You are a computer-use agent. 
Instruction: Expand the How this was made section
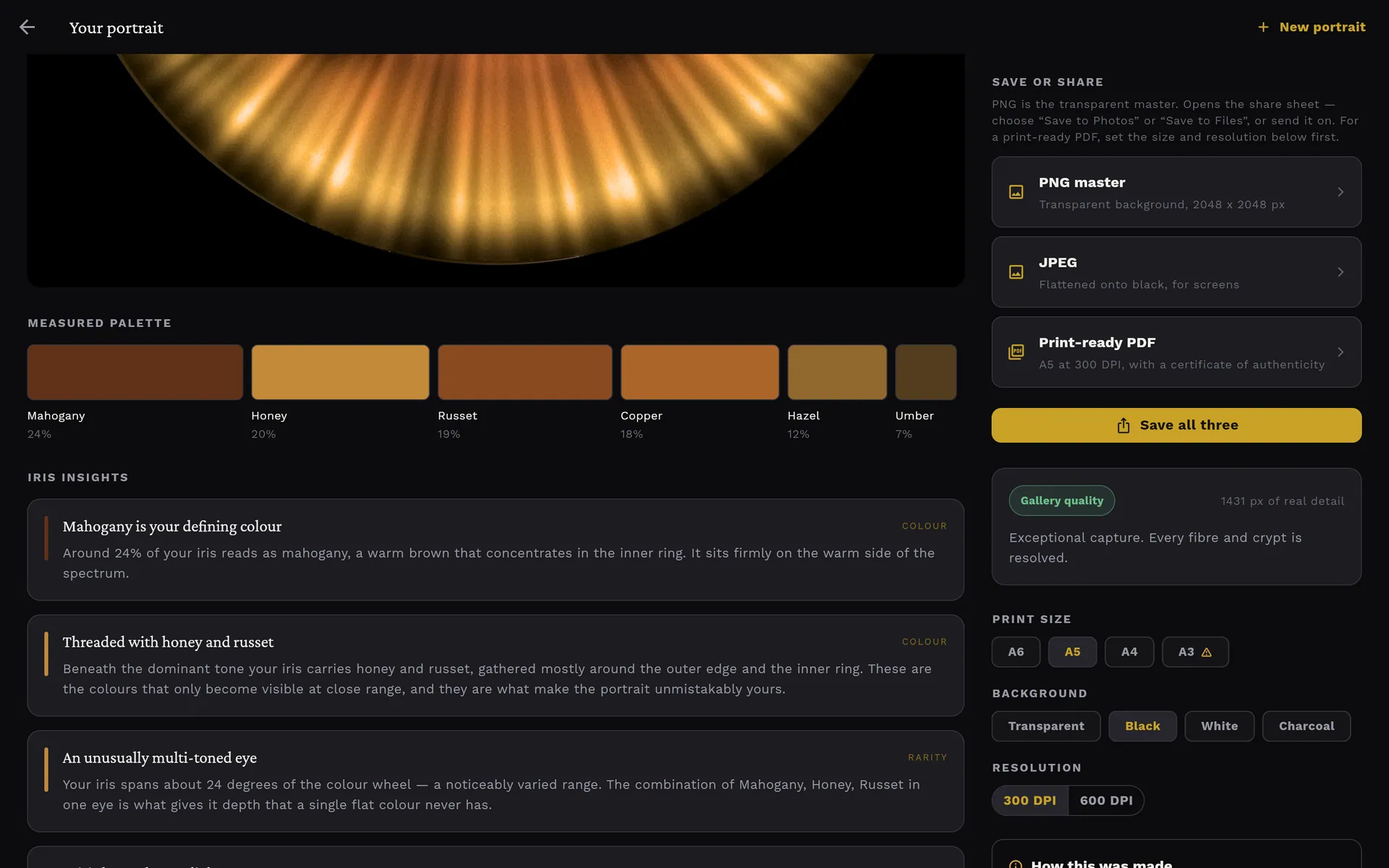(1176, 855)
